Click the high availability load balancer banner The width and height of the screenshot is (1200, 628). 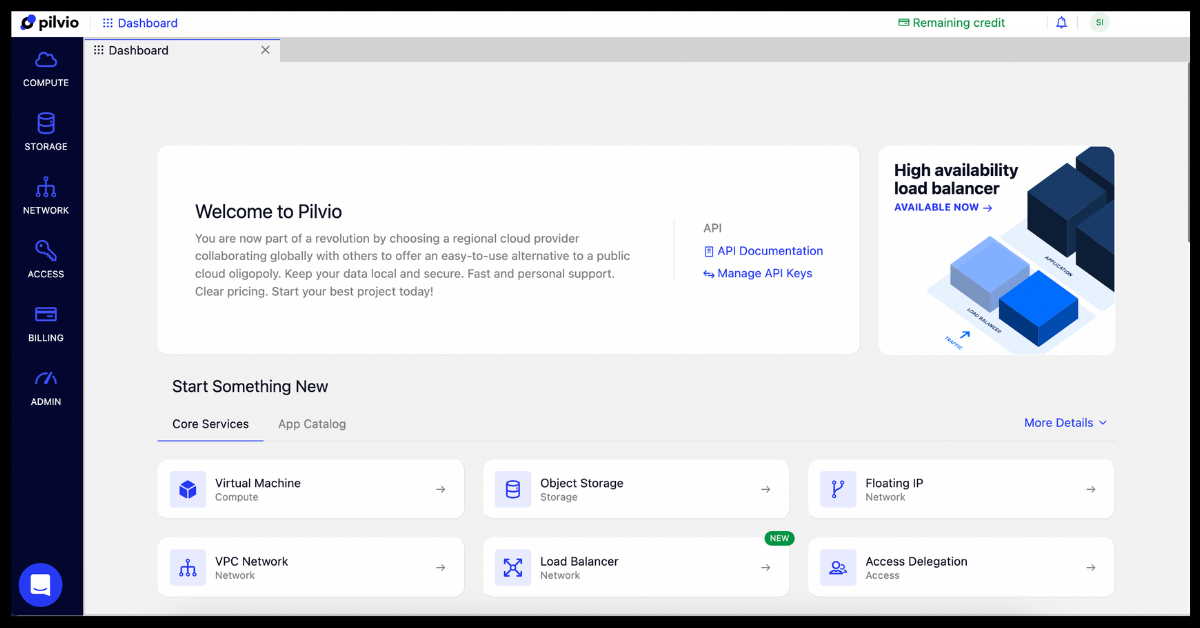pyautogui.click(x=996, y=250)
